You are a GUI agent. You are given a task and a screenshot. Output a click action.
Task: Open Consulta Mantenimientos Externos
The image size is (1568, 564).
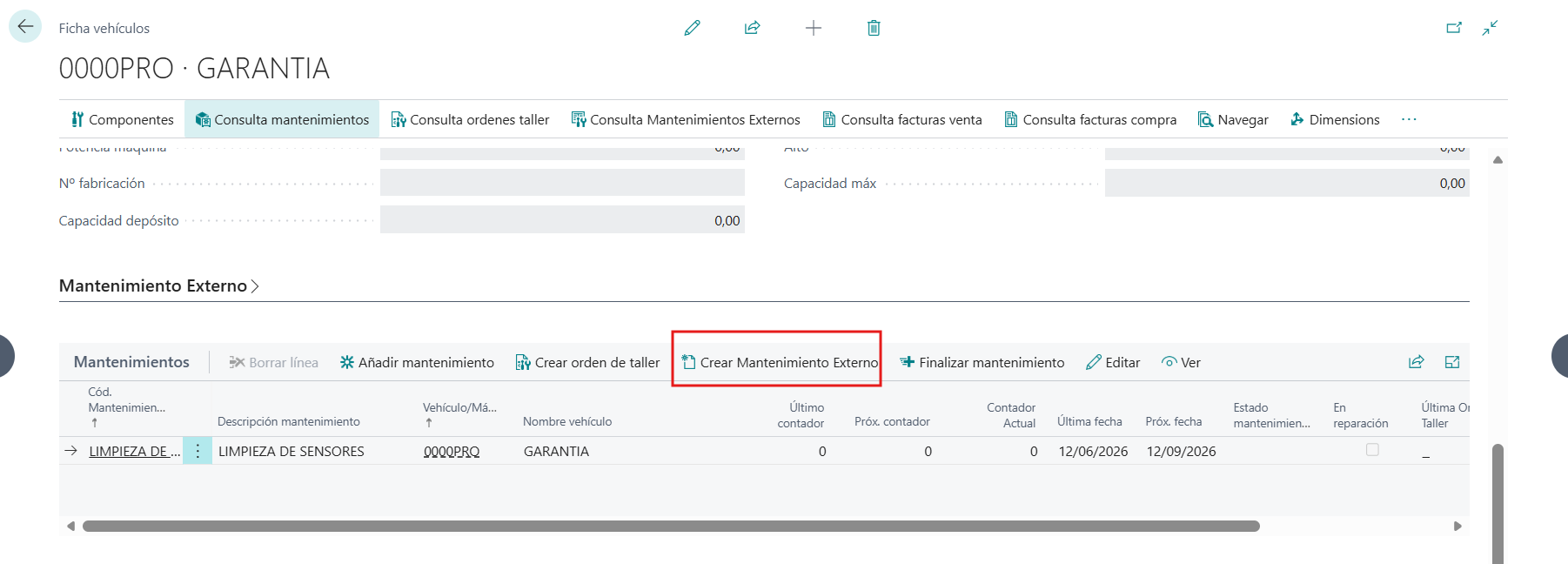pos(686,119)
